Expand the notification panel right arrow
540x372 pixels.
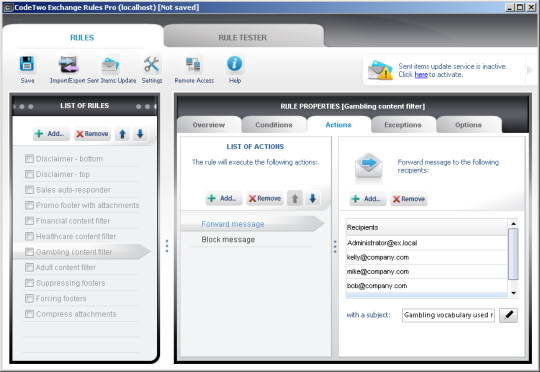[x=530, y=70]
